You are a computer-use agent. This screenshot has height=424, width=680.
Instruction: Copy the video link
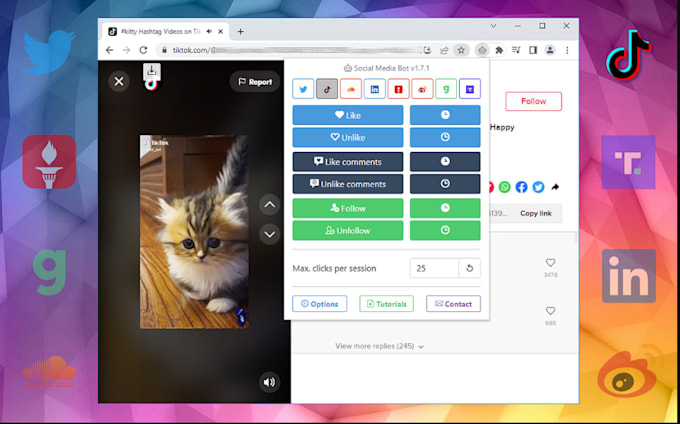[536, 213]
